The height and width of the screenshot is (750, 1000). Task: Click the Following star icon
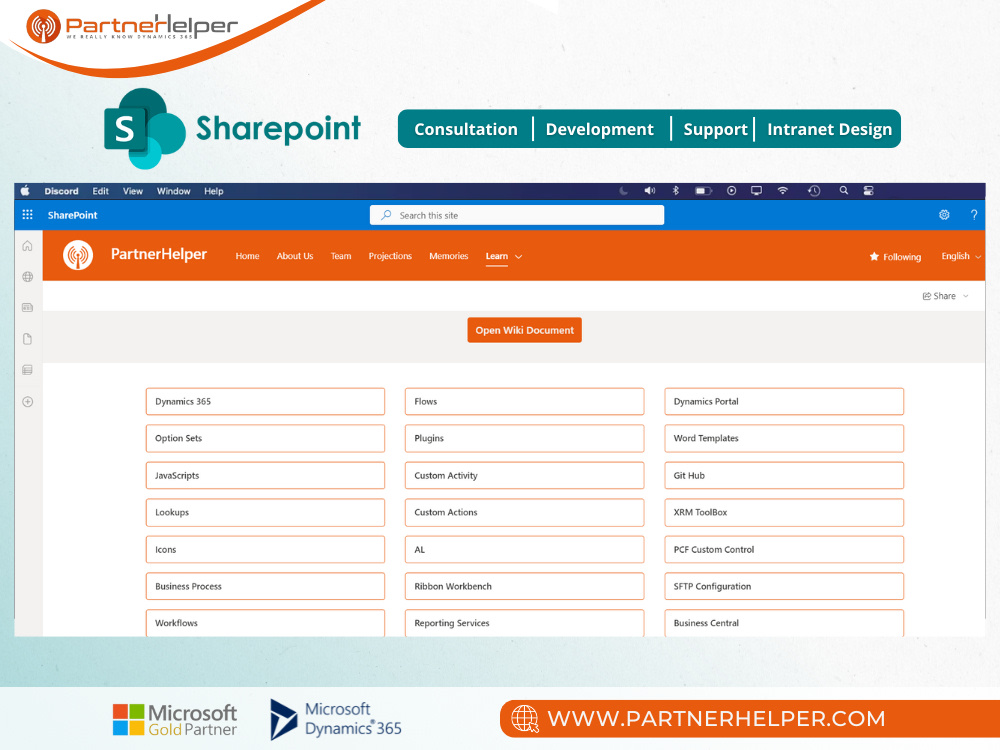[x=874, y=256]
